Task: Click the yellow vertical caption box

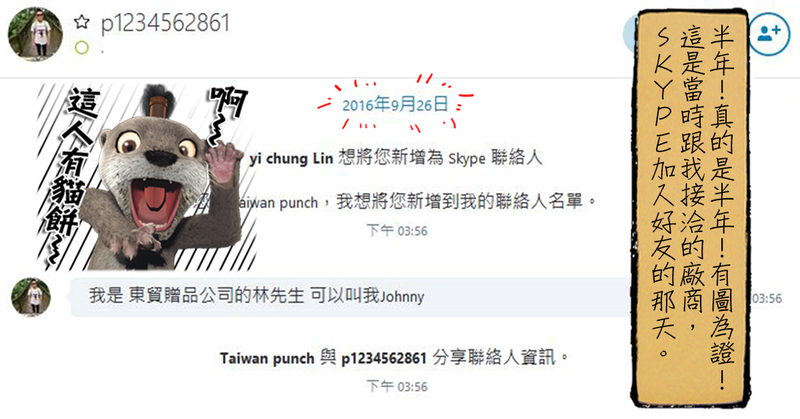Action: coord(691,208)
